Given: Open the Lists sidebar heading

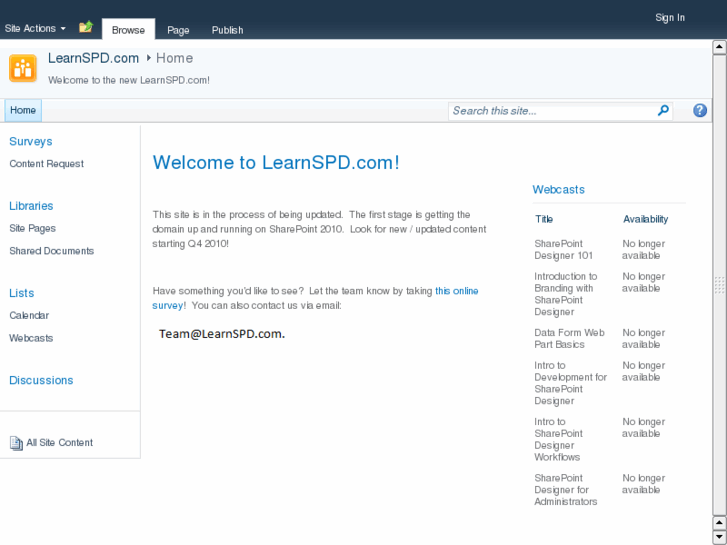Looking at the screenshot, I should [22, 293].
